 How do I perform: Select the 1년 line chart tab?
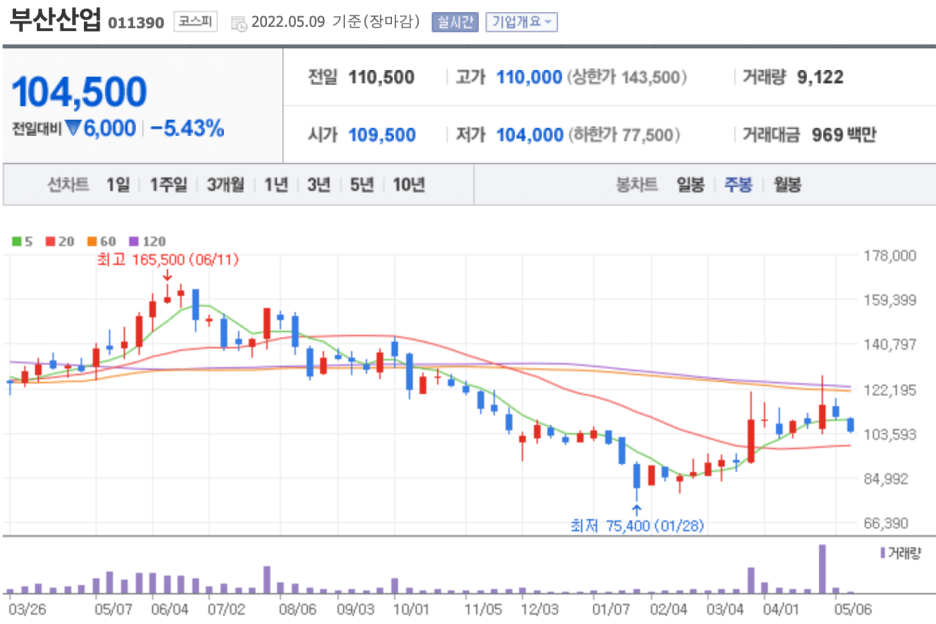click(x=276, y=185)
